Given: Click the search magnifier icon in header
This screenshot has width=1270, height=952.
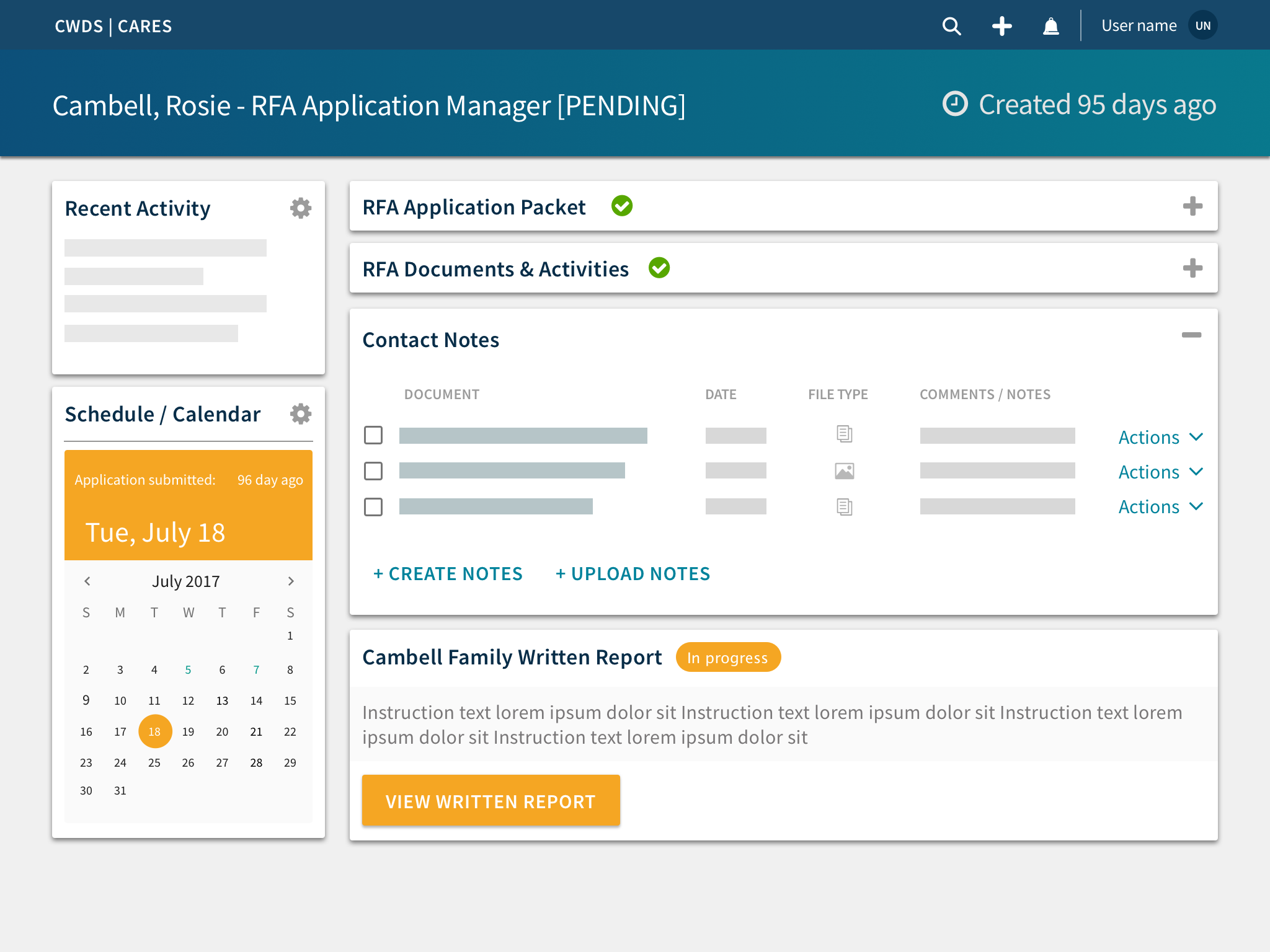Looking at the screenshot, I should (951, 26).
